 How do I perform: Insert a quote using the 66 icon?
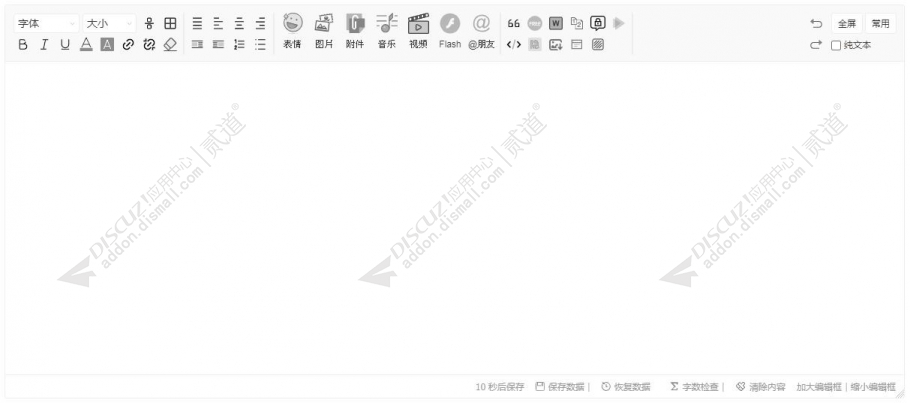point(514,23)
